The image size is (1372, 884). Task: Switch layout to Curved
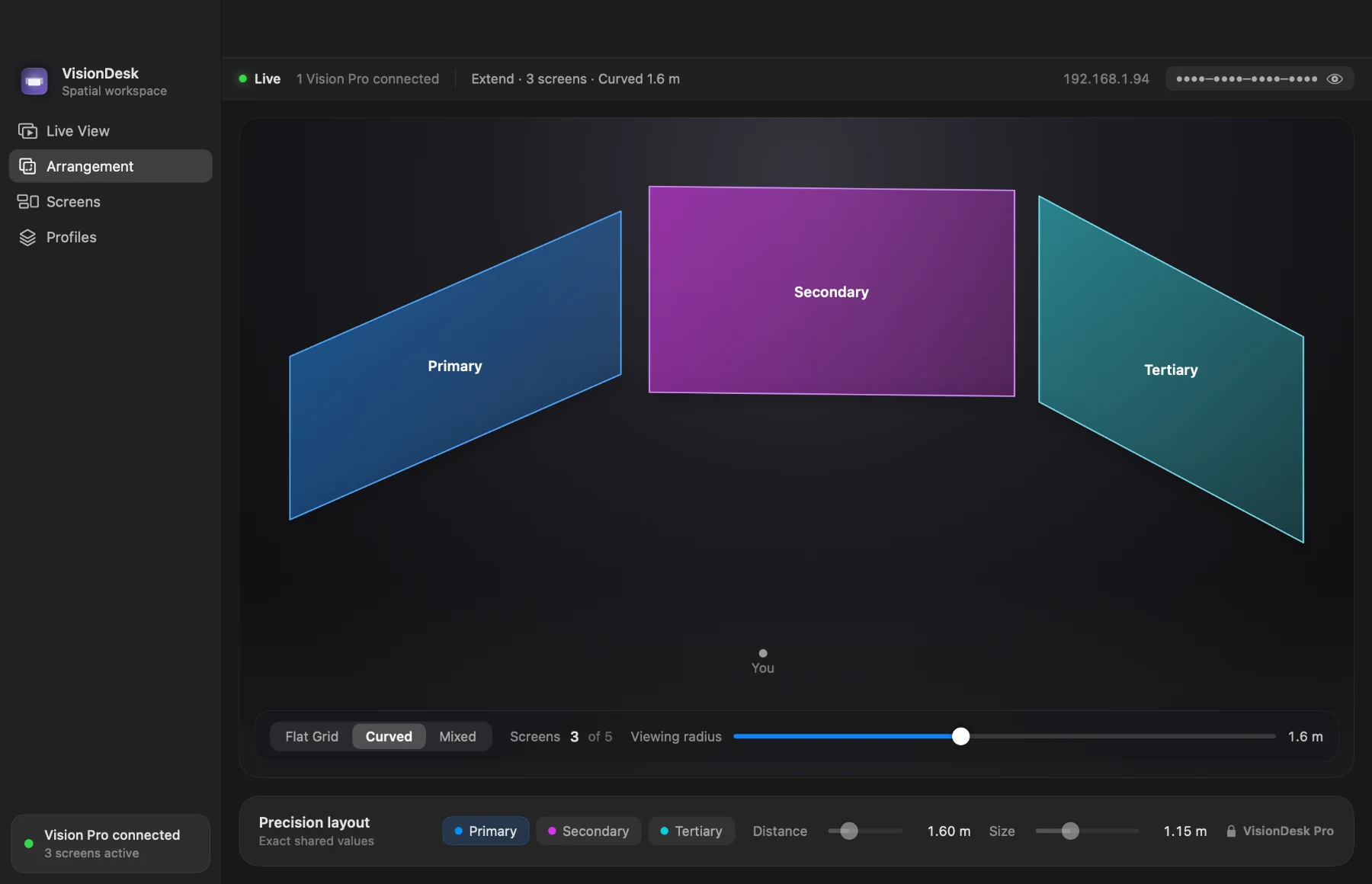pos(389,736)
